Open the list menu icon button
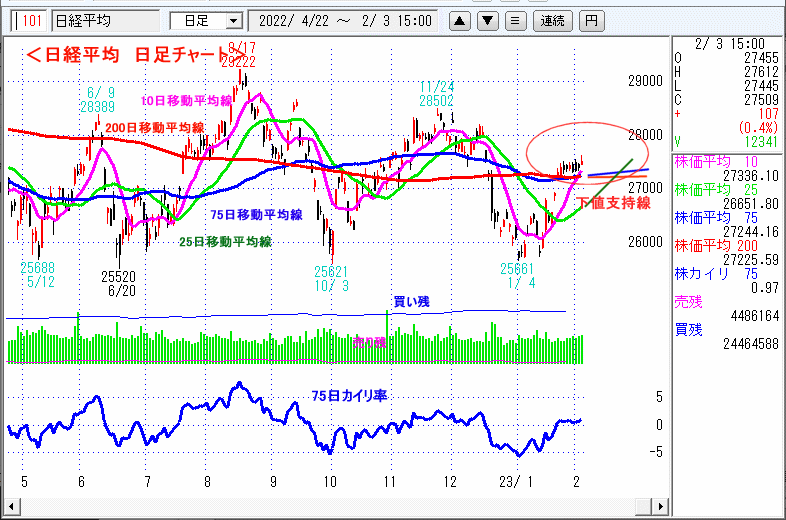The image size is (786, 520). point(515,21)
